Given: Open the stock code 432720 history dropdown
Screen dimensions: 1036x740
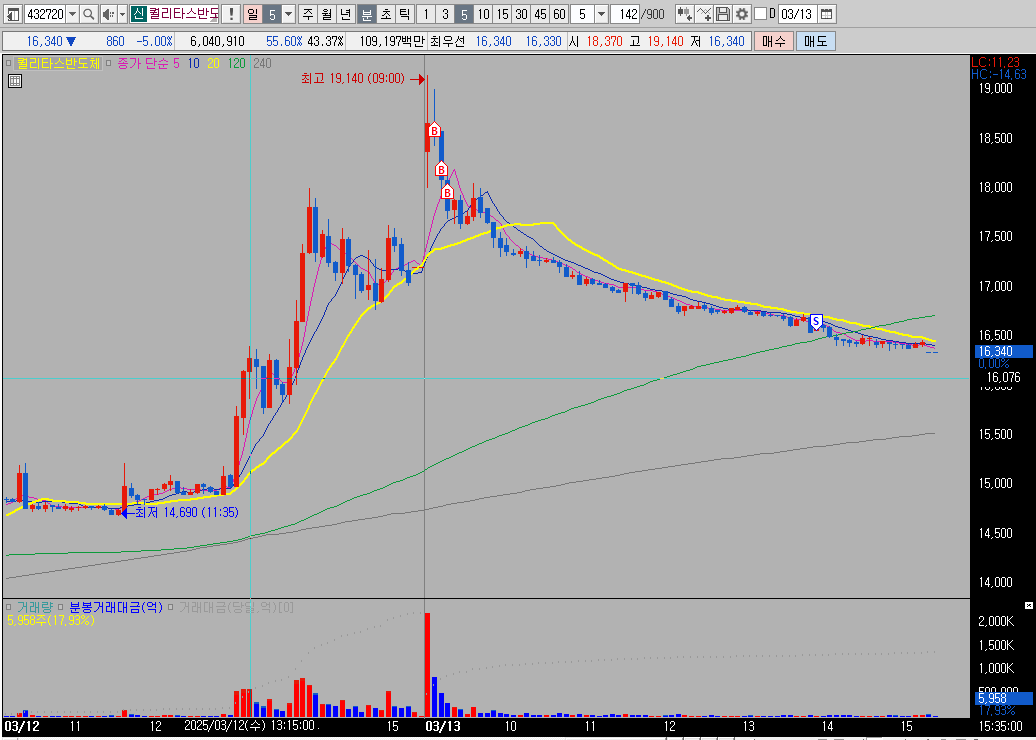Looking at the screenshot, I should pos(72,13).
